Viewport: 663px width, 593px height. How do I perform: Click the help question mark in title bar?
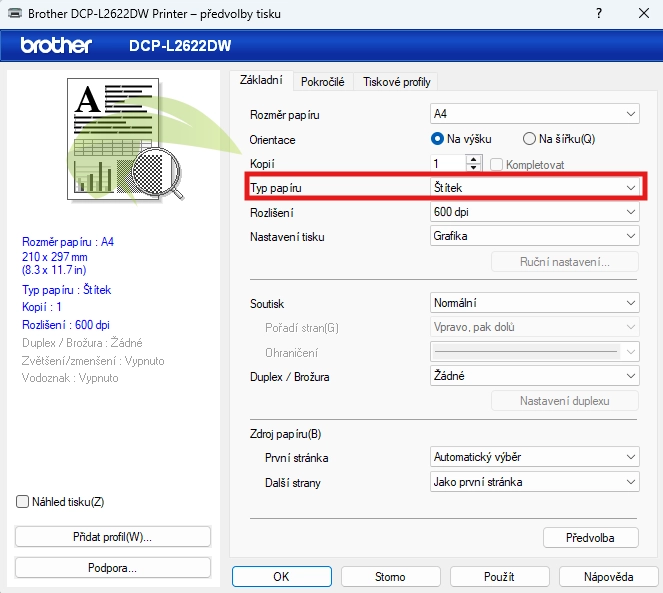click(599, 13)
